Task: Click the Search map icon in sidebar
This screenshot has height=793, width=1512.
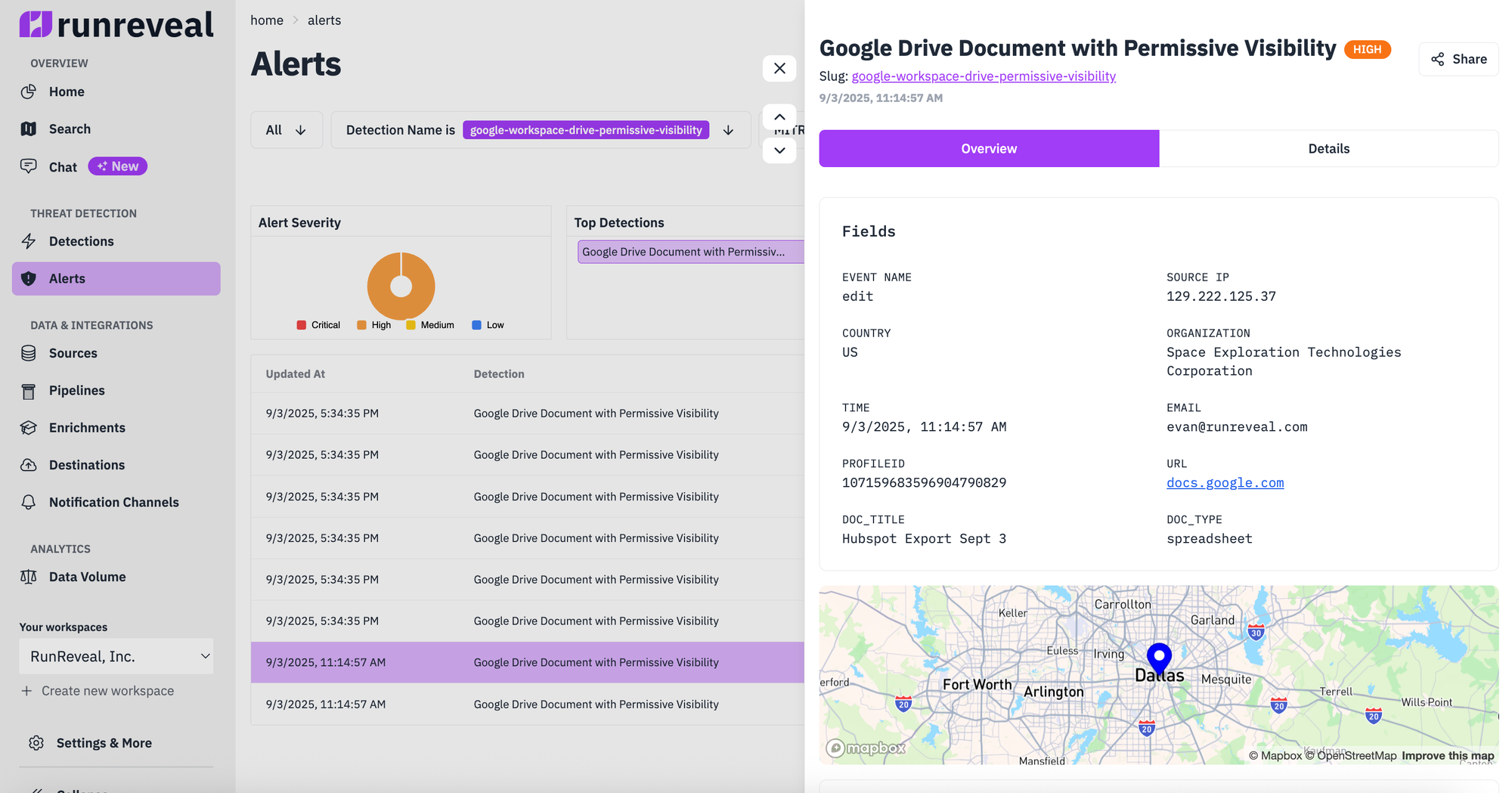Action: 29,129
